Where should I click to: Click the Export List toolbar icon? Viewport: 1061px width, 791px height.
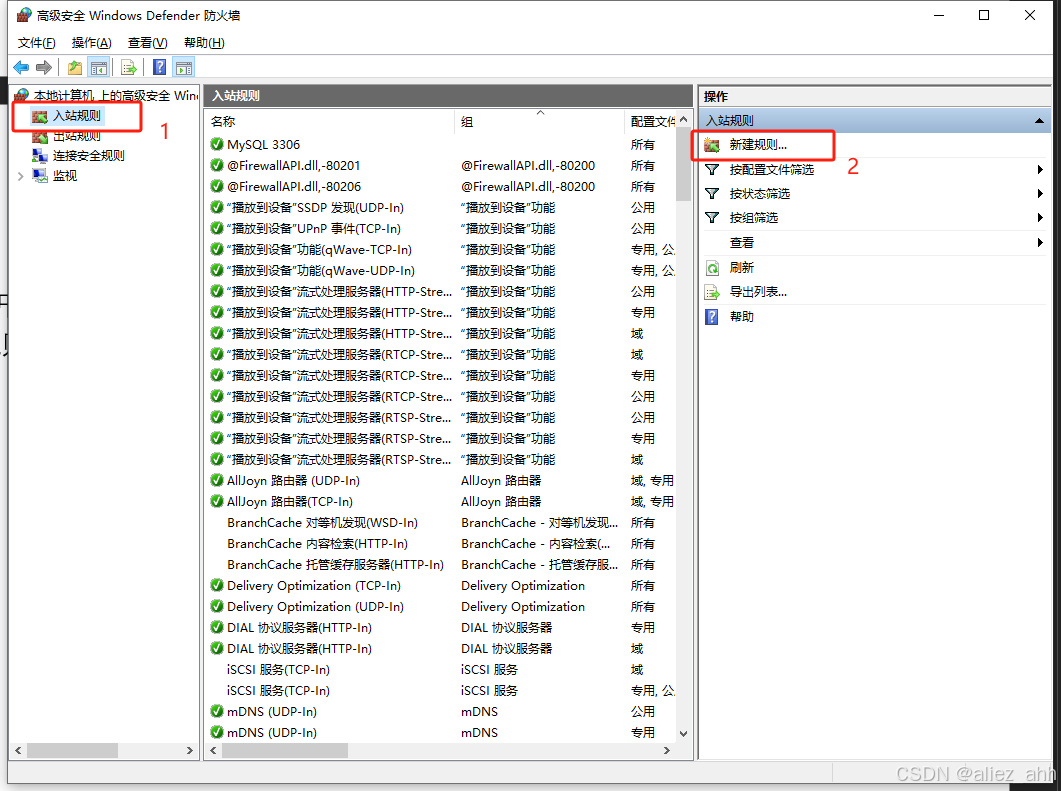click(x=129, y=67)
